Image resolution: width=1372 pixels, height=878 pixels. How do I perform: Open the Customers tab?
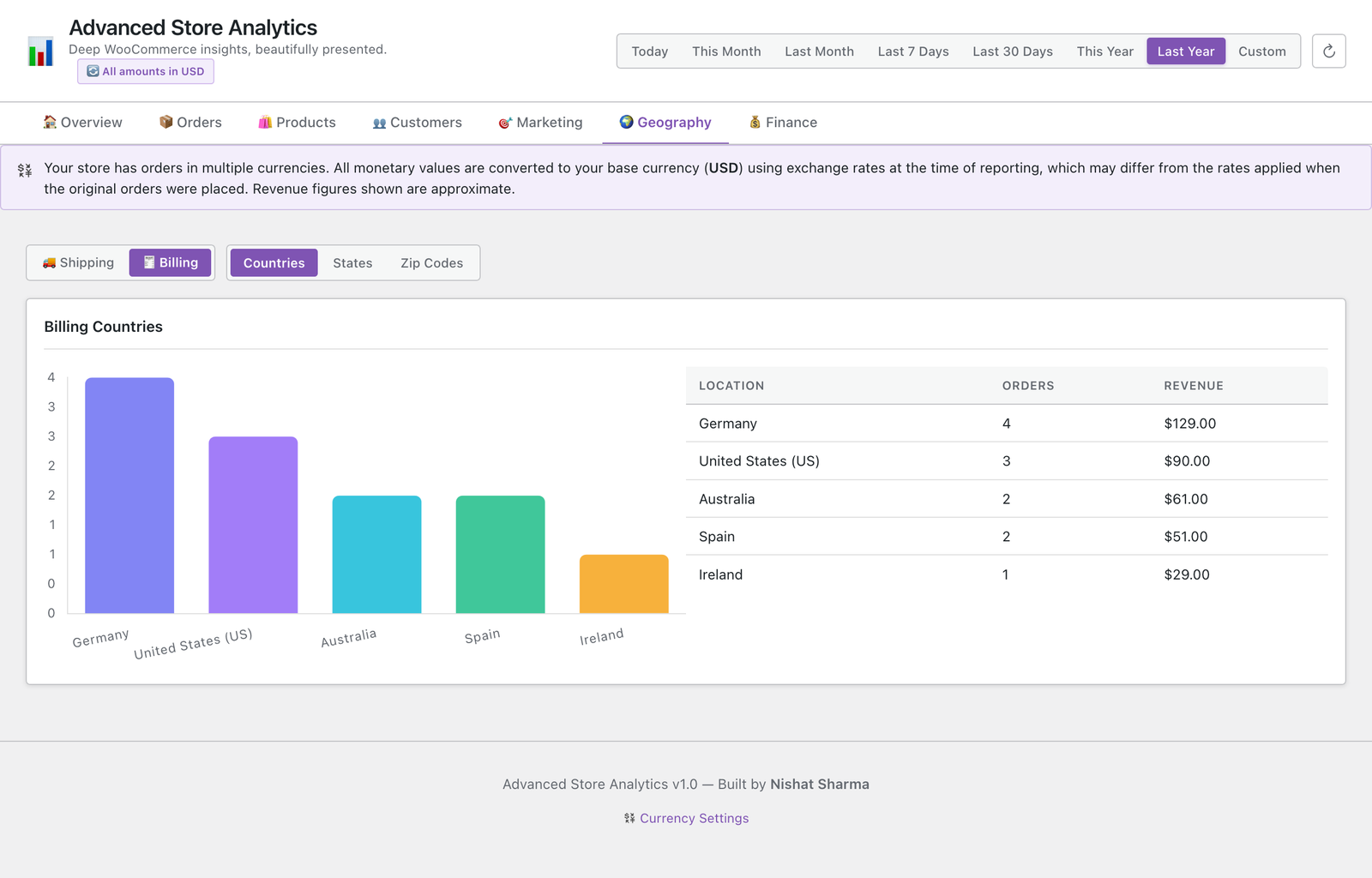point(418,123)
